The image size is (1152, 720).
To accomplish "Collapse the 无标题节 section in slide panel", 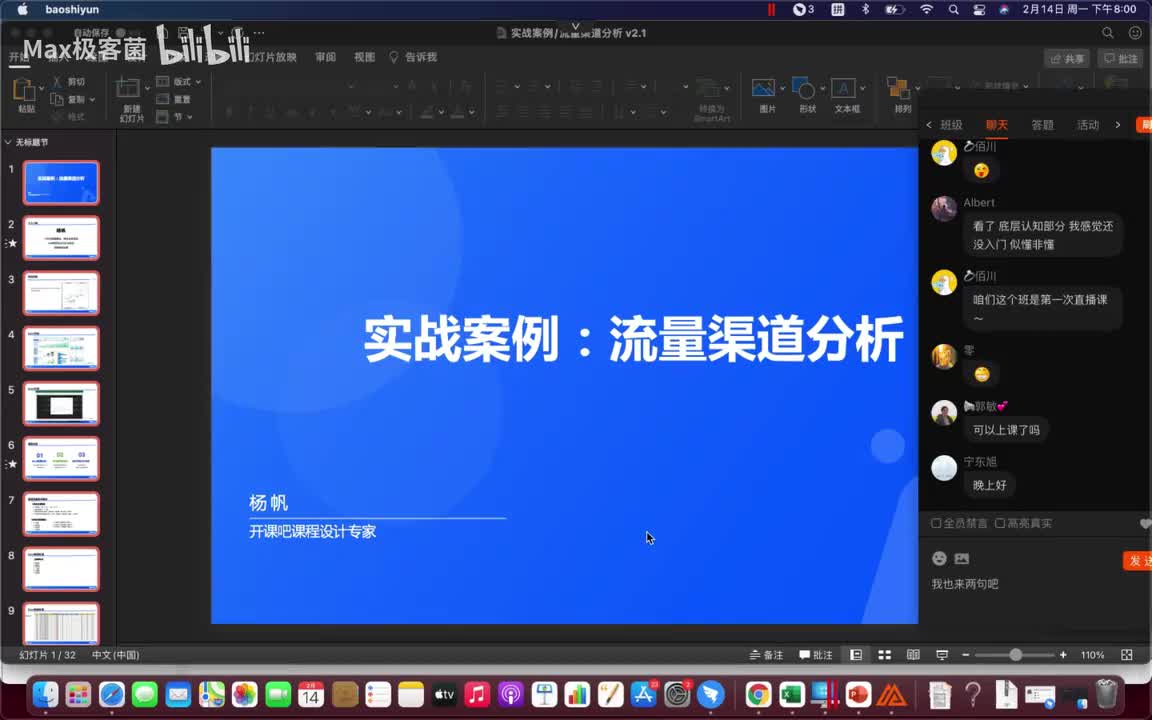I will coord(7,143).
